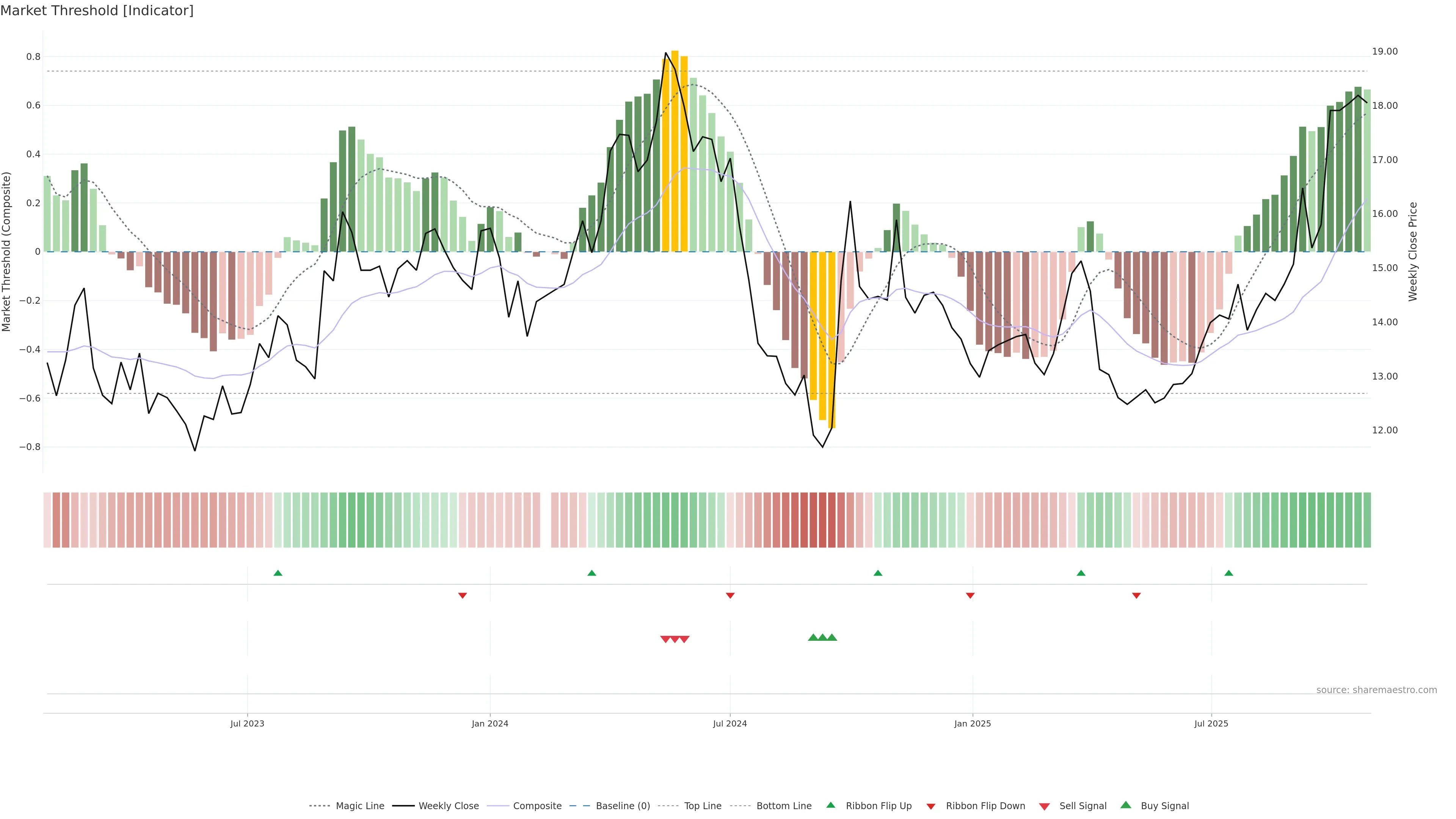Screen dimensions: 1456x819
Task: Click the Ribbon Flip Up marker in early 2024
Action: click(592, 573)
